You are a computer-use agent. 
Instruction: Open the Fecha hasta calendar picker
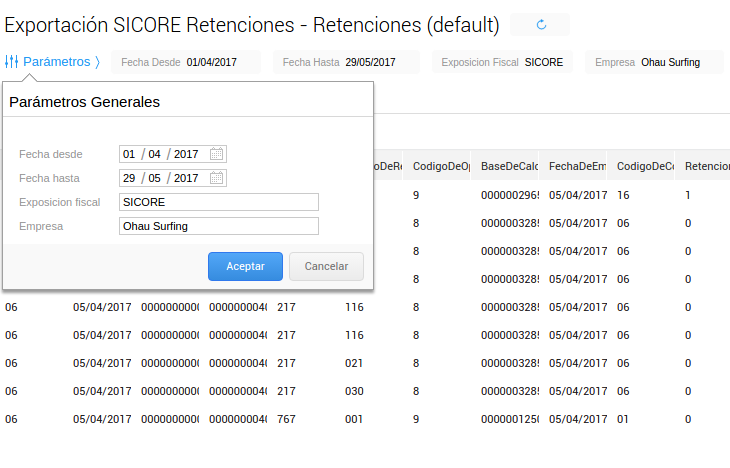click(x=217, y=178)
